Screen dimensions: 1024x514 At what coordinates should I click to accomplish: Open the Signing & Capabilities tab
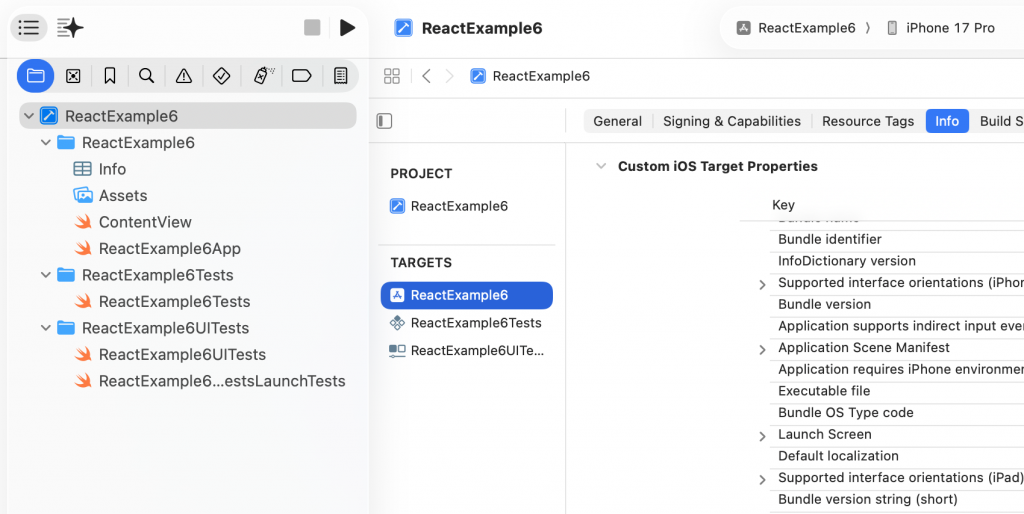tap(731, 121)
